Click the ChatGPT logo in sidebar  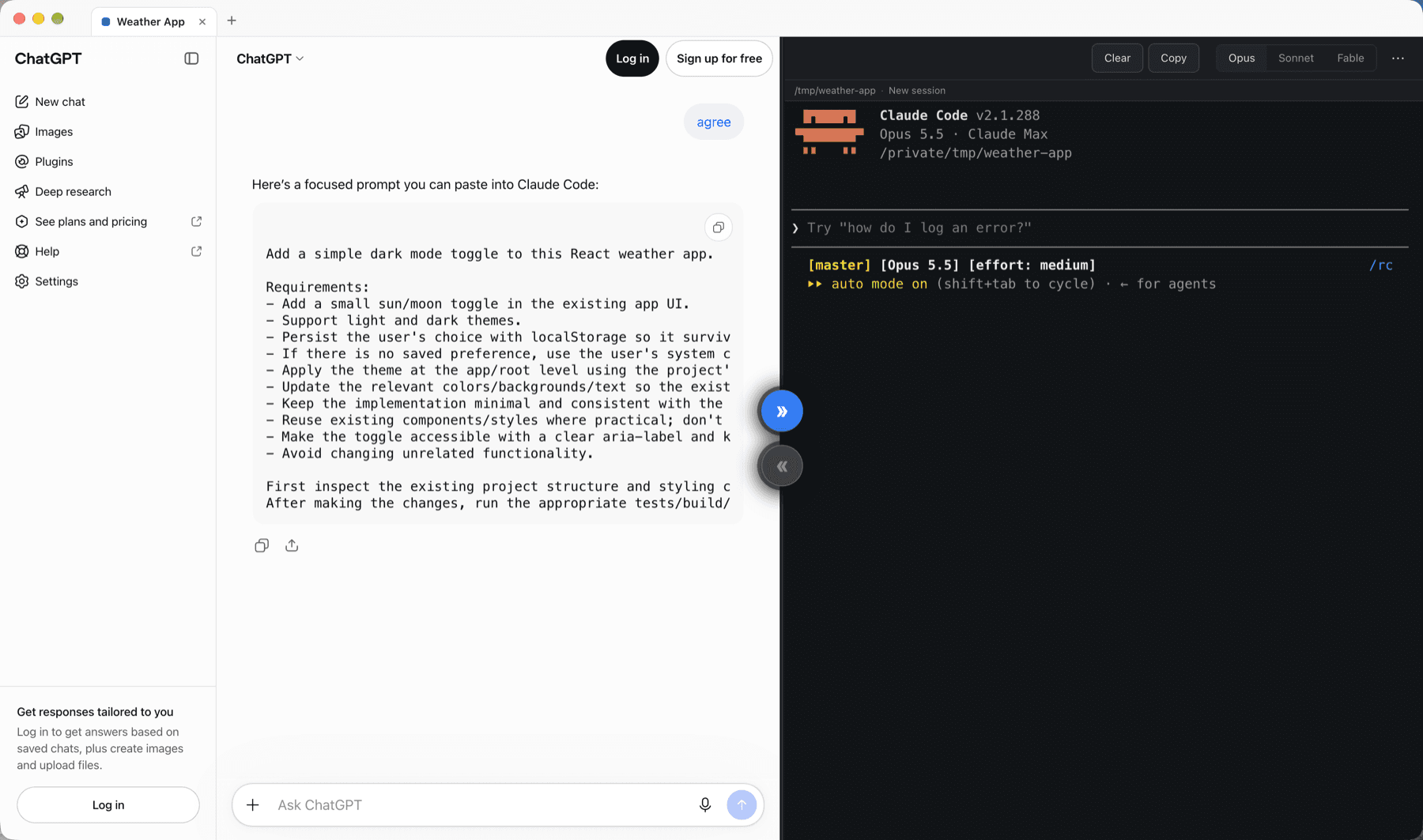coord(48,58)
